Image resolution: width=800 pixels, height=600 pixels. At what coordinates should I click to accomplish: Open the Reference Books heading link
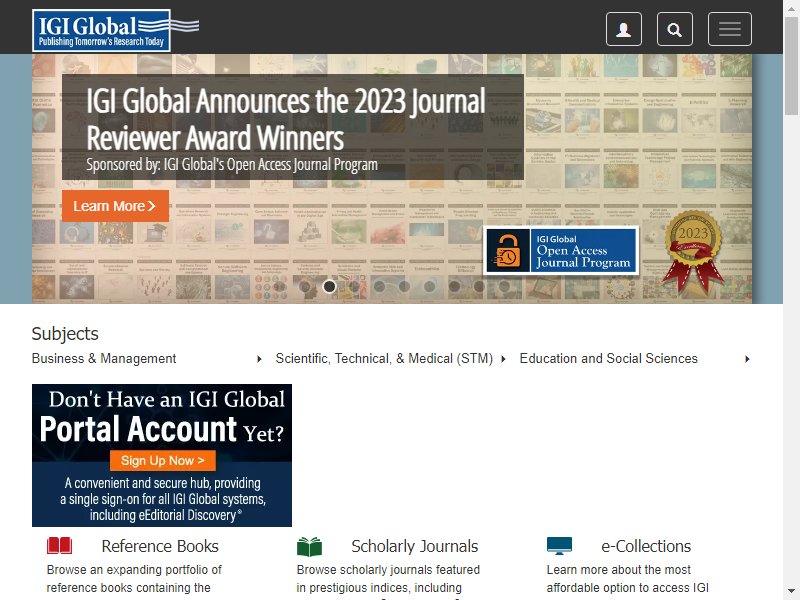pos(160,546)
